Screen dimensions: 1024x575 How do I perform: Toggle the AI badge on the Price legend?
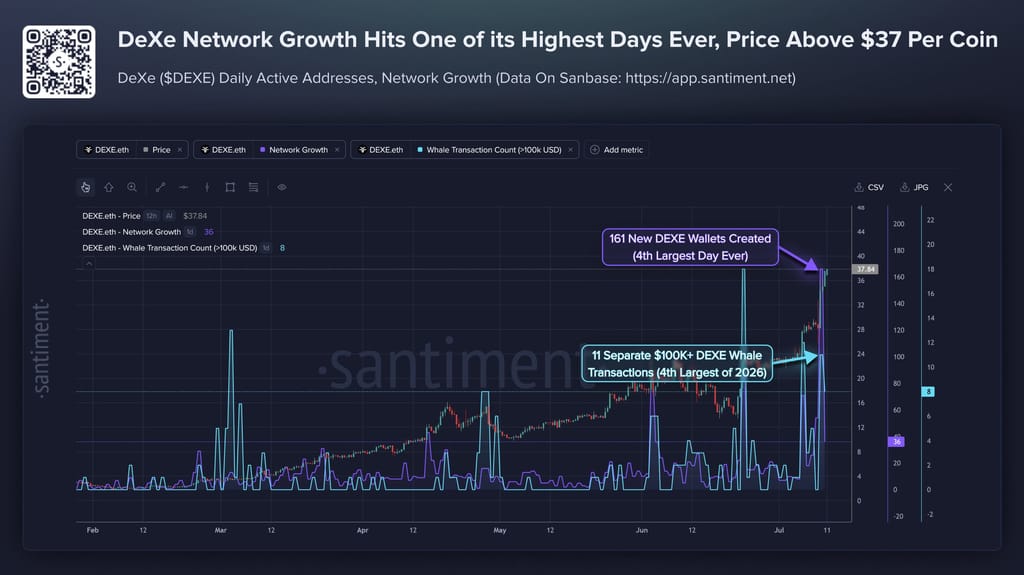point(169,216)
